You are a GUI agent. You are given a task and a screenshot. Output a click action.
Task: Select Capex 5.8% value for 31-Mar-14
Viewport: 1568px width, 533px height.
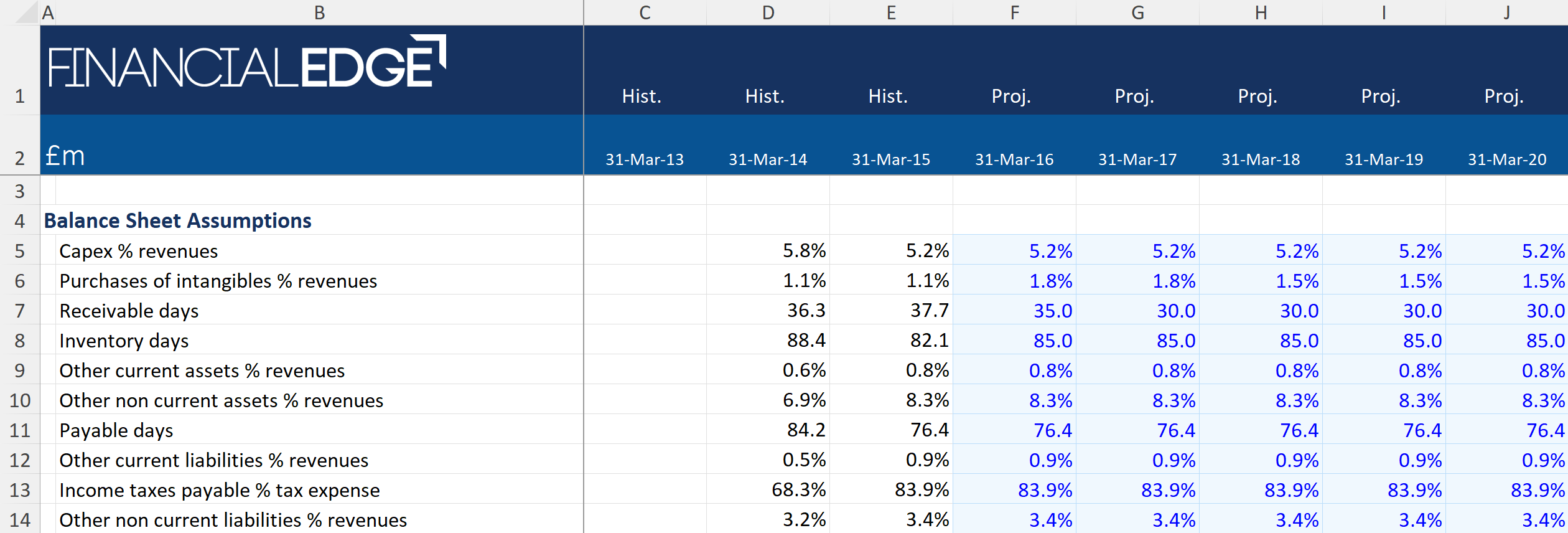pyautogui.click(x=768, y=250)
